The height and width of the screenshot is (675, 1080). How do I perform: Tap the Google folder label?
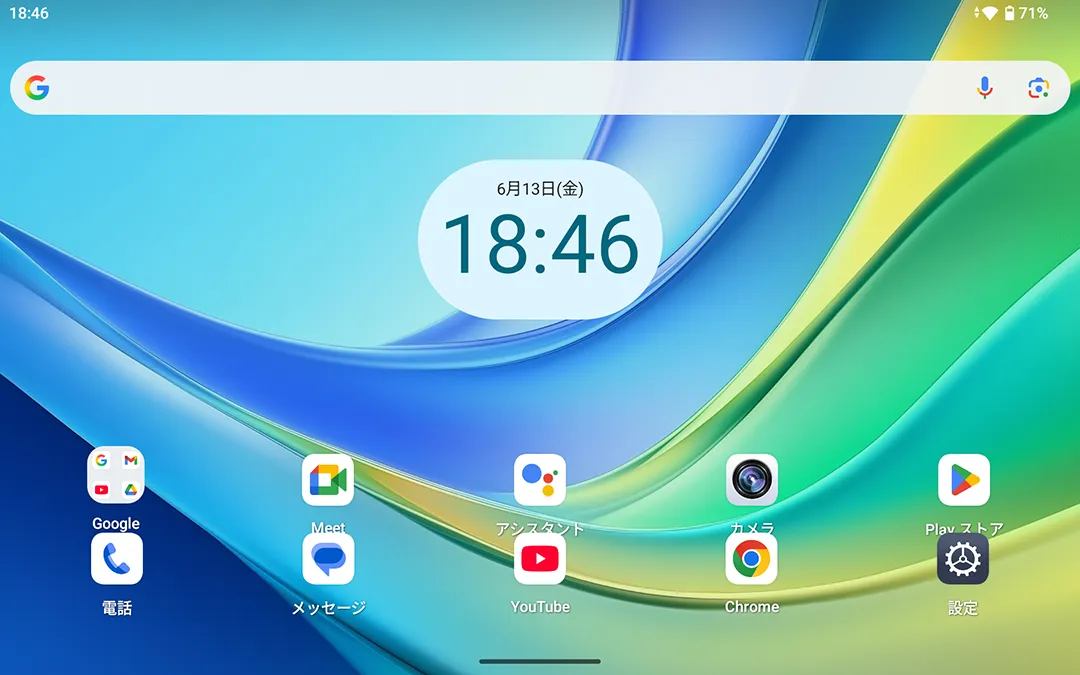116,523
